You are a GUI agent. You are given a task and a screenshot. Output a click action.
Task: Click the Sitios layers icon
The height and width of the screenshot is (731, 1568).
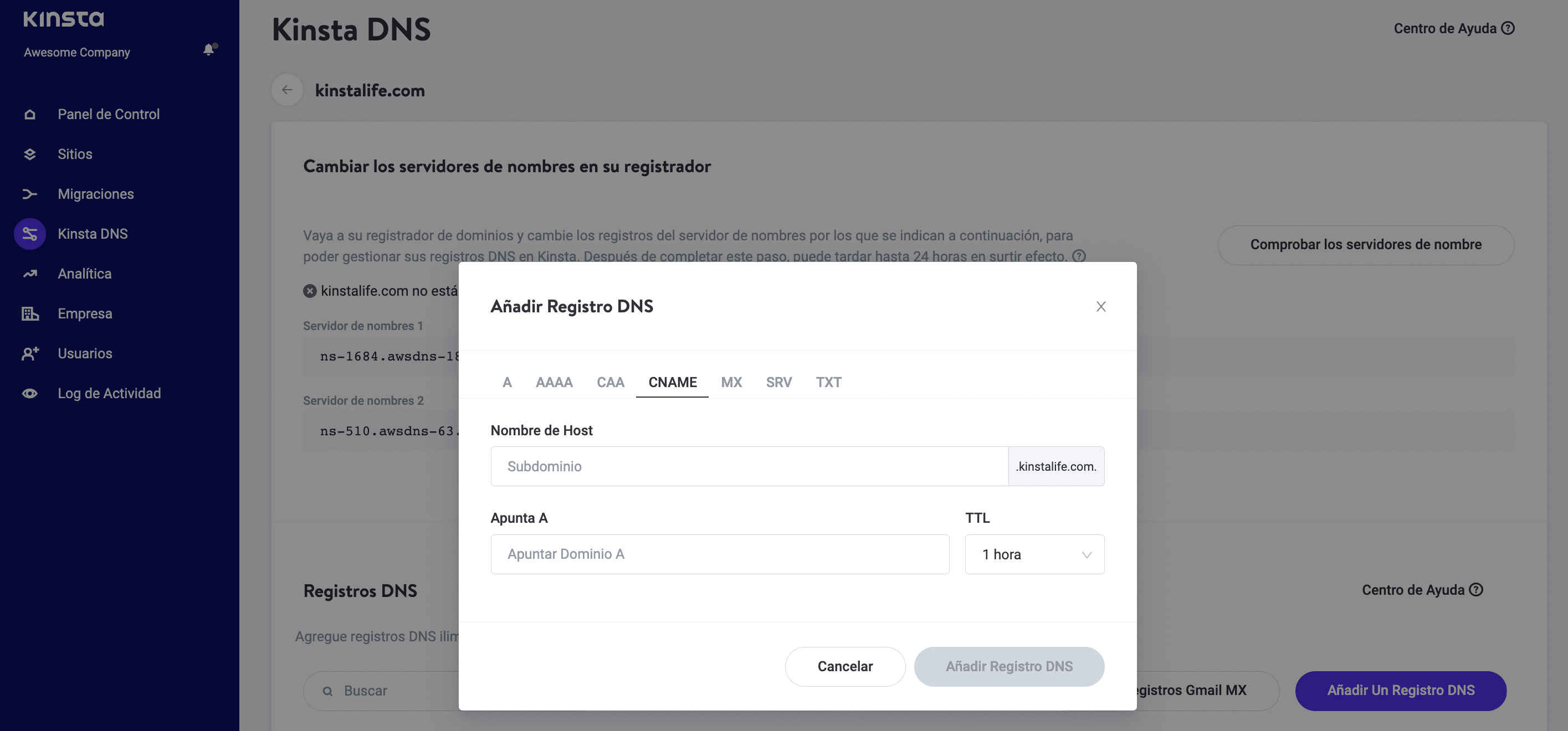30,155
